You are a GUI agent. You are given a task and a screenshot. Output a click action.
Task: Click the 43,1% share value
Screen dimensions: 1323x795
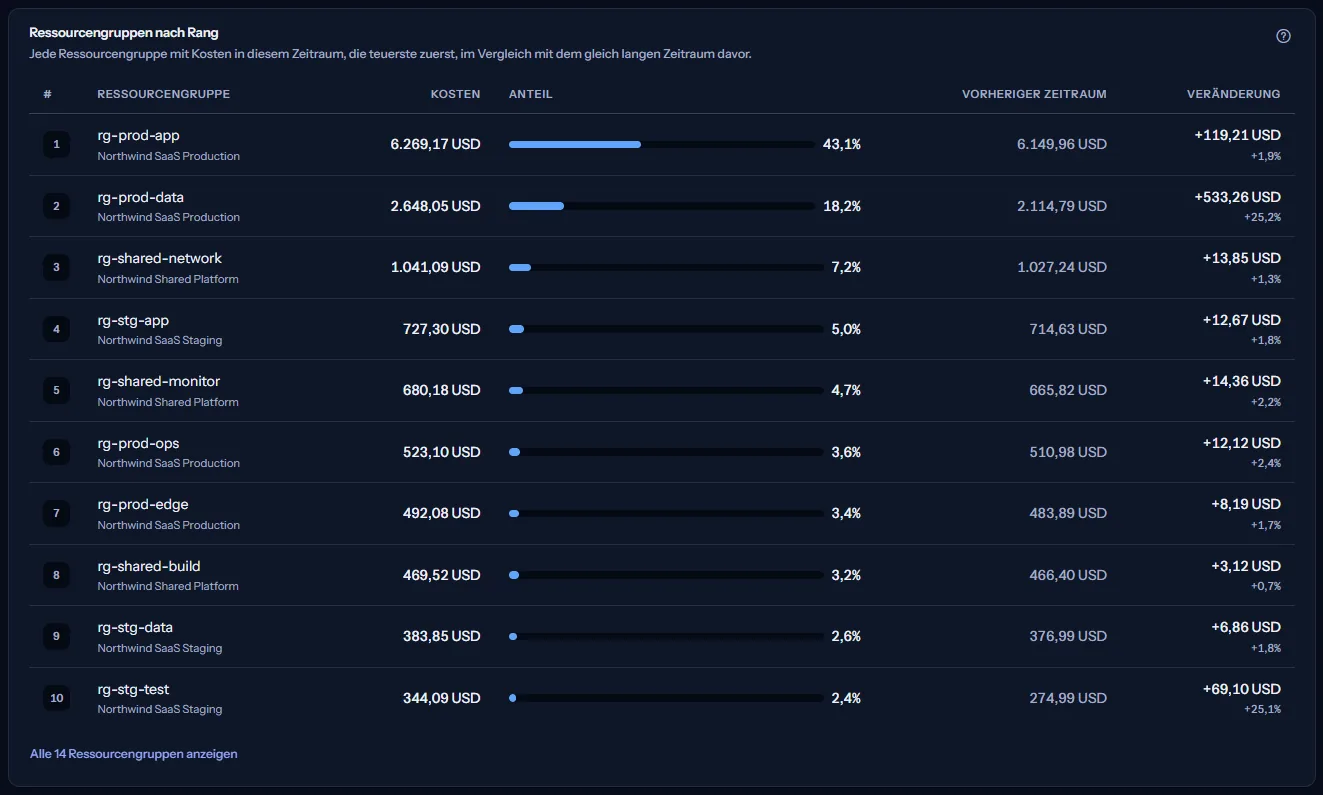click(841, 144)
